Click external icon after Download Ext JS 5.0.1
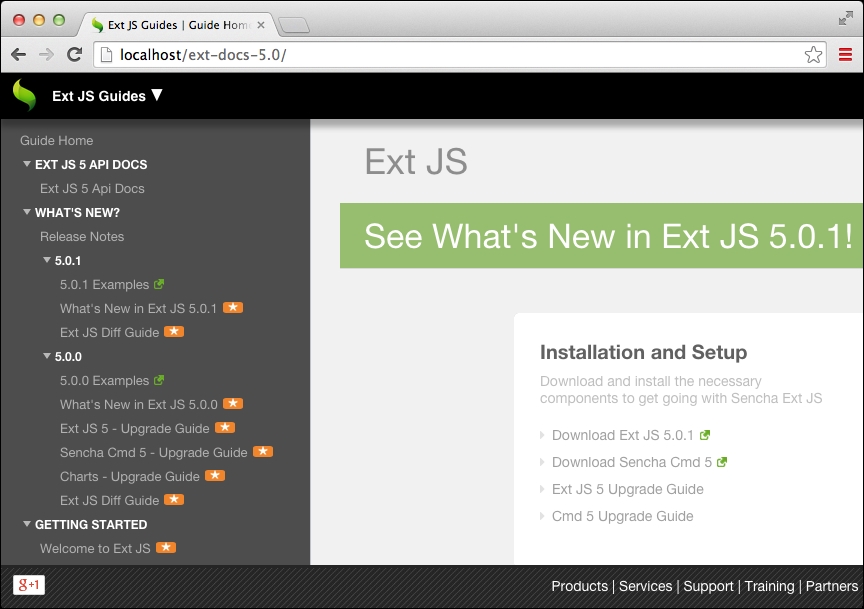864x609 pixels. click(x=705, y=435)
